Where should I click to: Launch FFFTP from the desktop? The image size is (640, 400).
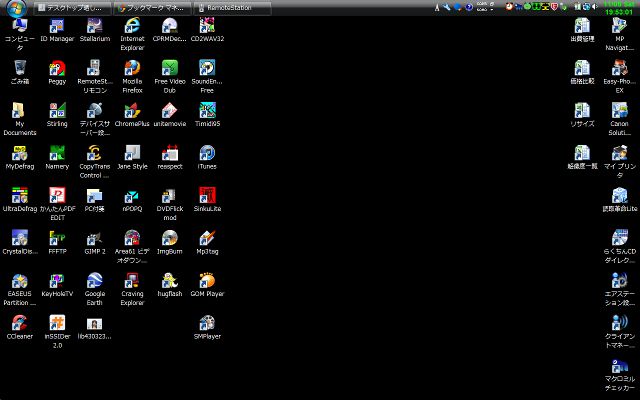tap(57, 243)
